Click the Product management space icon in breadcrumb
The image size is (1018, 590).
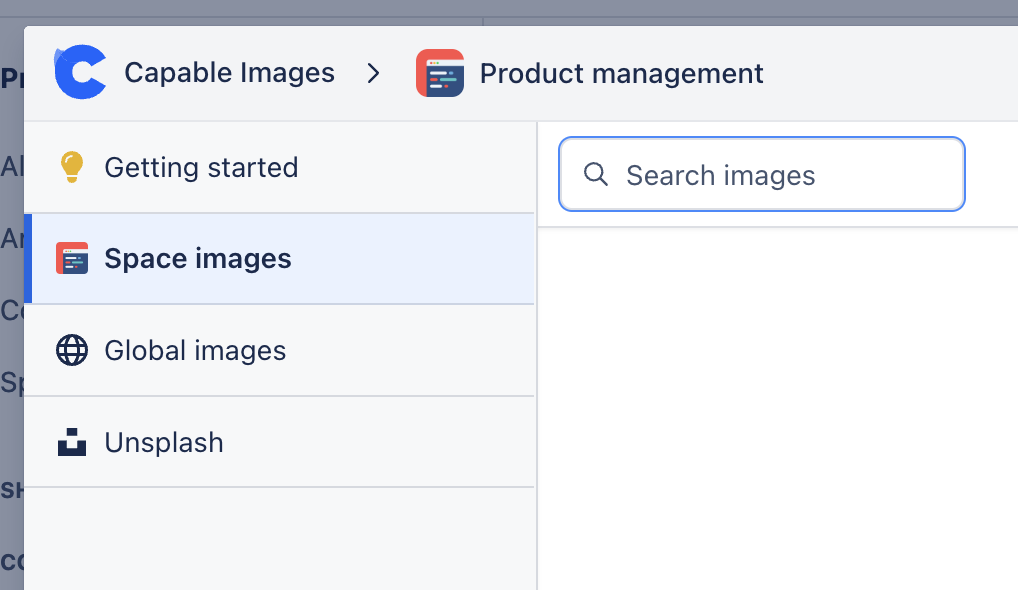(x=440, y=72)
